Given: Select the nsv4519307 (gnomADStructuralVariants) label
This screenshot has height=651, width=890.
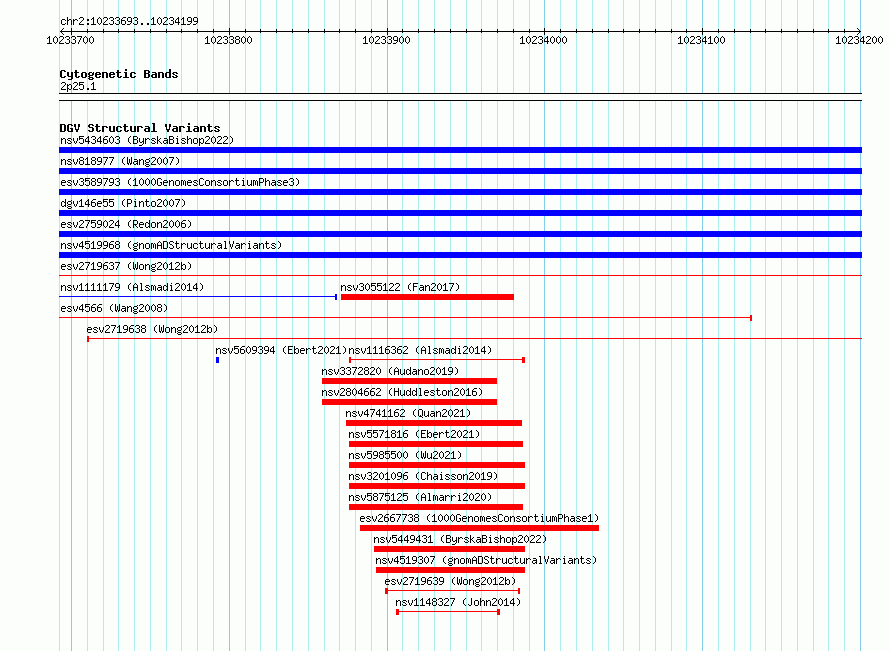Looking at the screenshot, I should tap(486, 560).
